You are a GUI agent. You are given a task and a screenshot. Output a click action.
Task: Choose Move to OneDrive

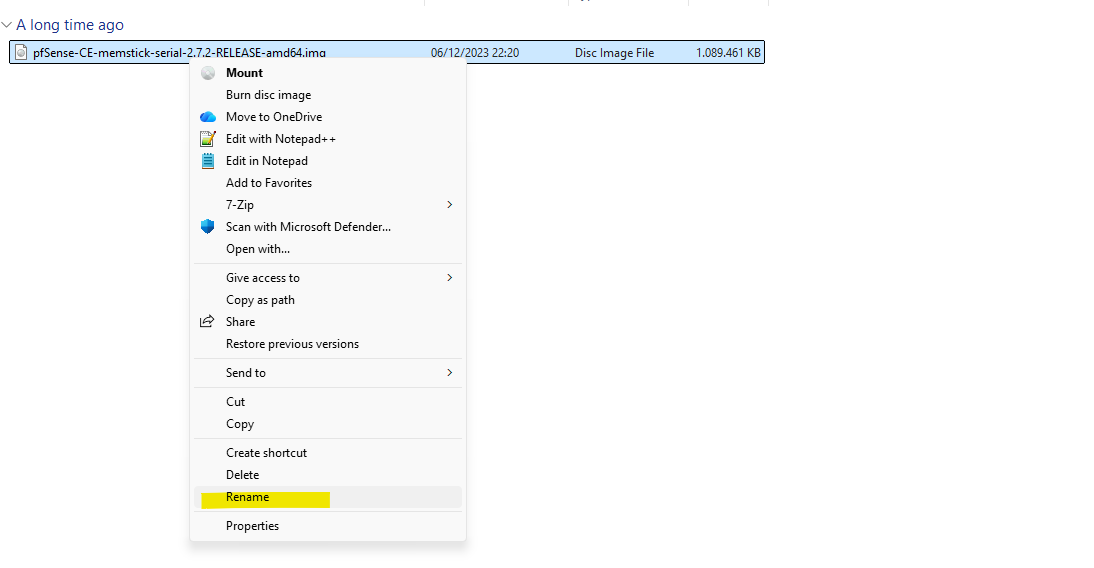(x=328, y=117)
